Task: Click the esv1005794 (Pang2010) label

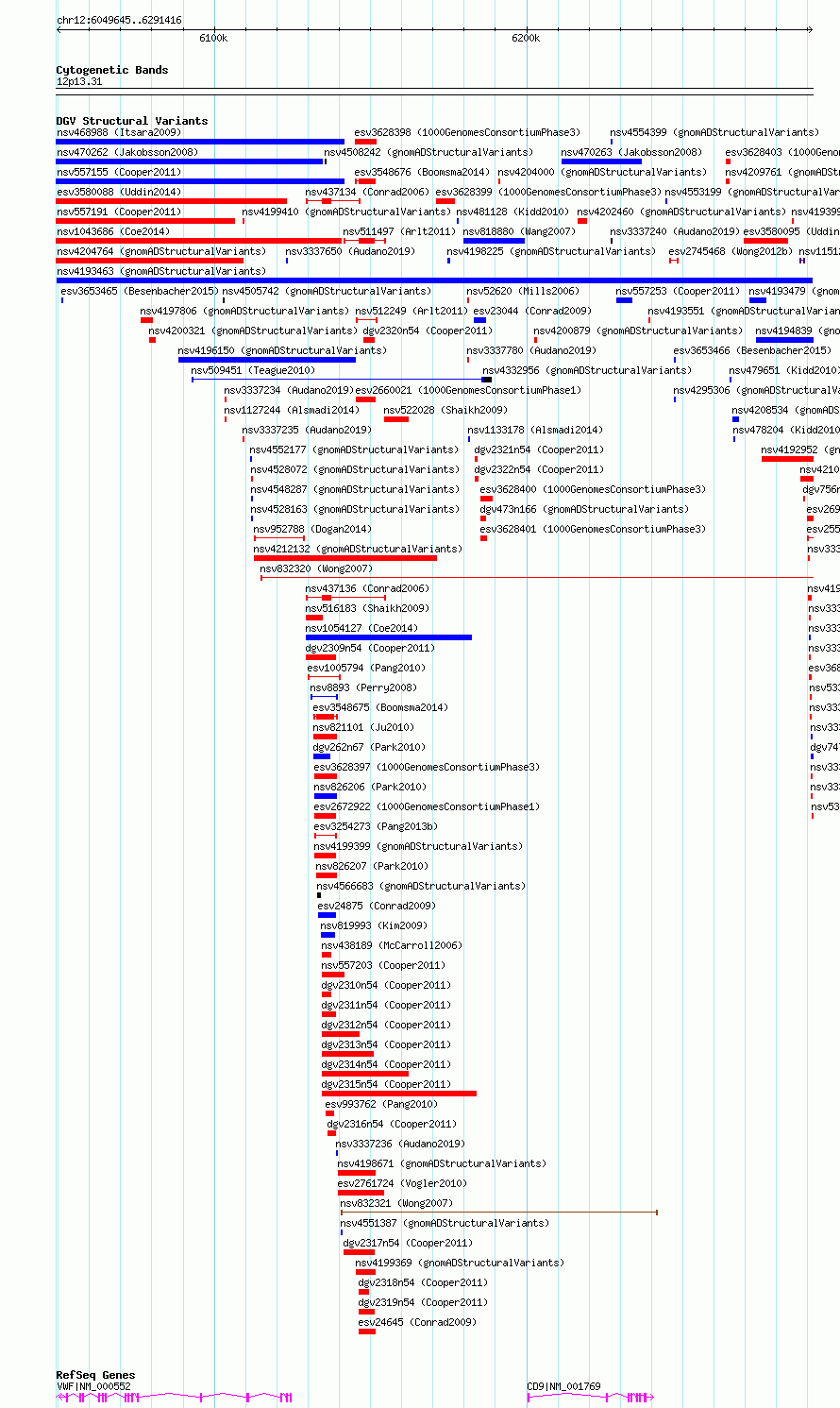Action: pos(366,668)
